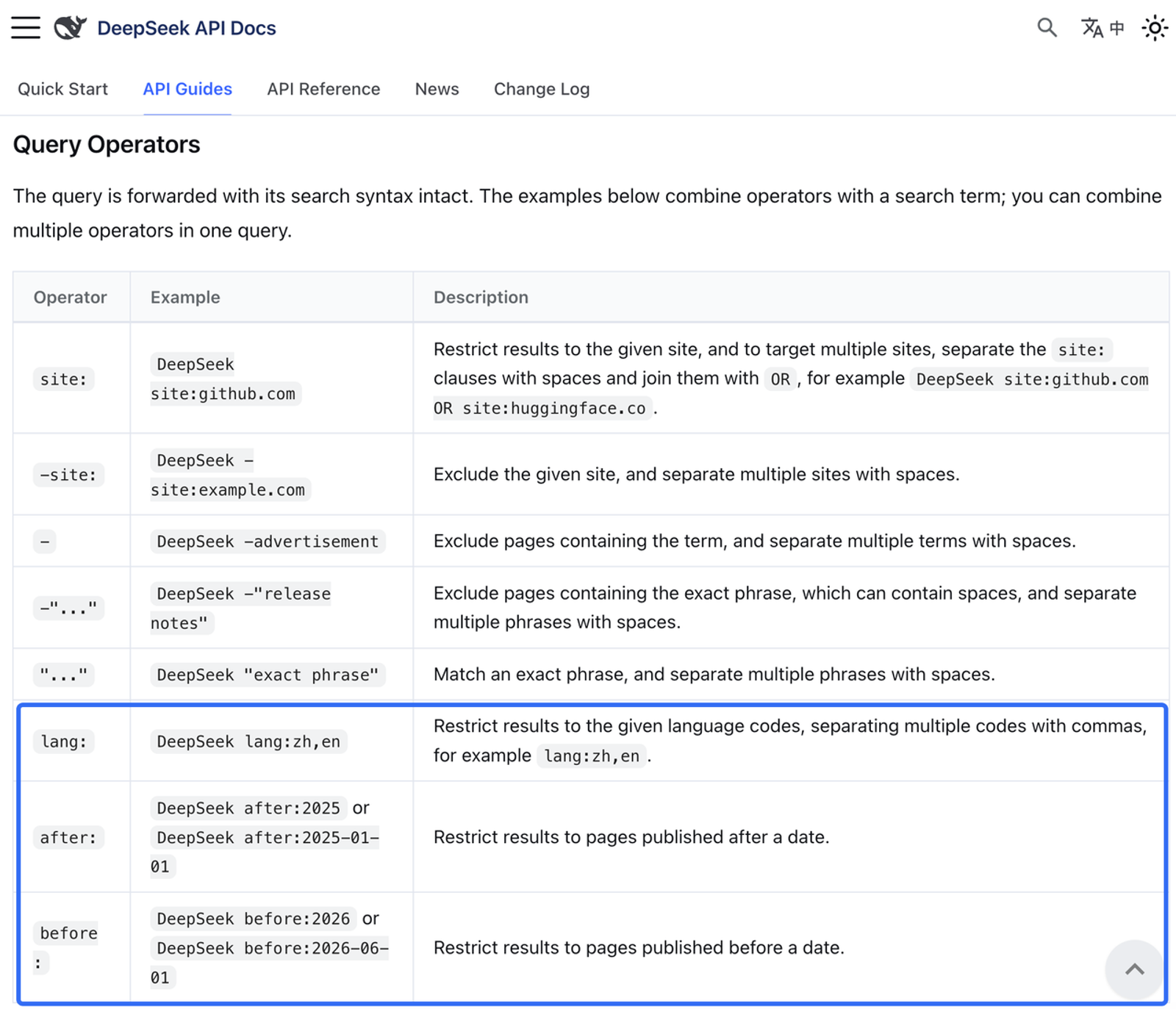Click the 'DeepSeek before:2026' example code
Image resolution: width=1176 pixels, height=1009 pixels.
254,919
